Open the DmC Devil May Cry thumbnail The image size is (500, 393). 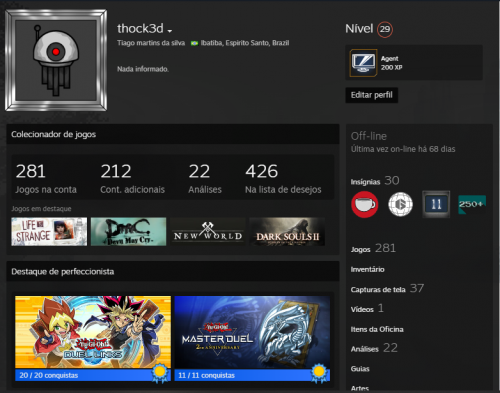(128, 232)
